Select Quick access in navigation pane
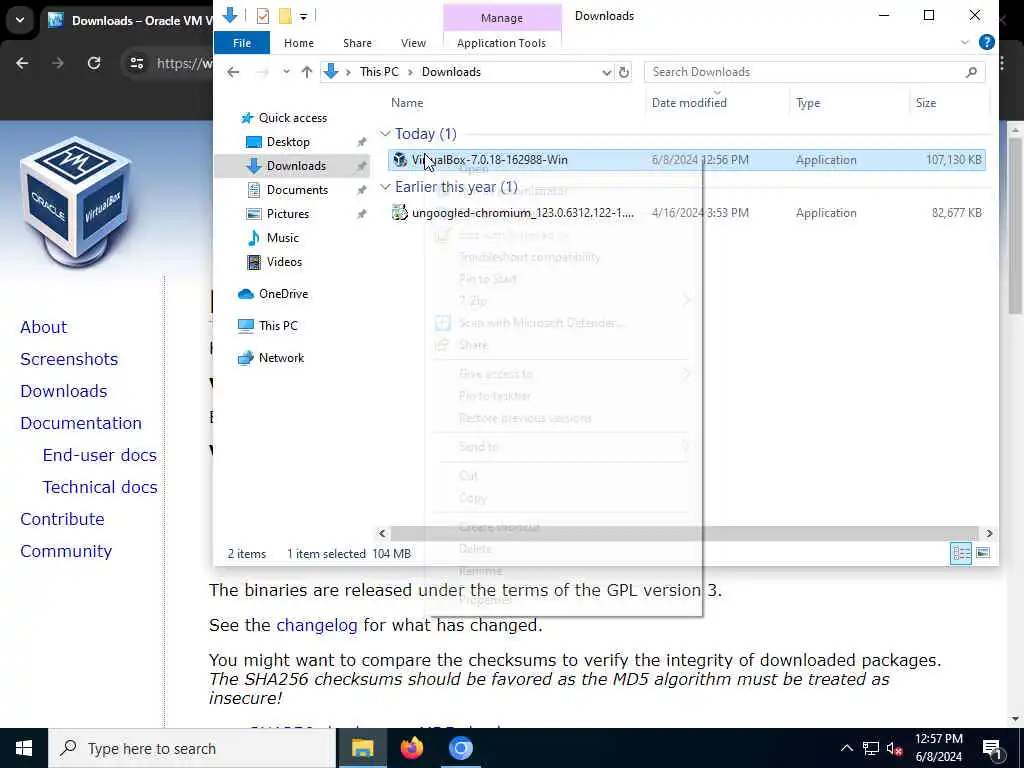1024x768 pixels. [293, 118]
